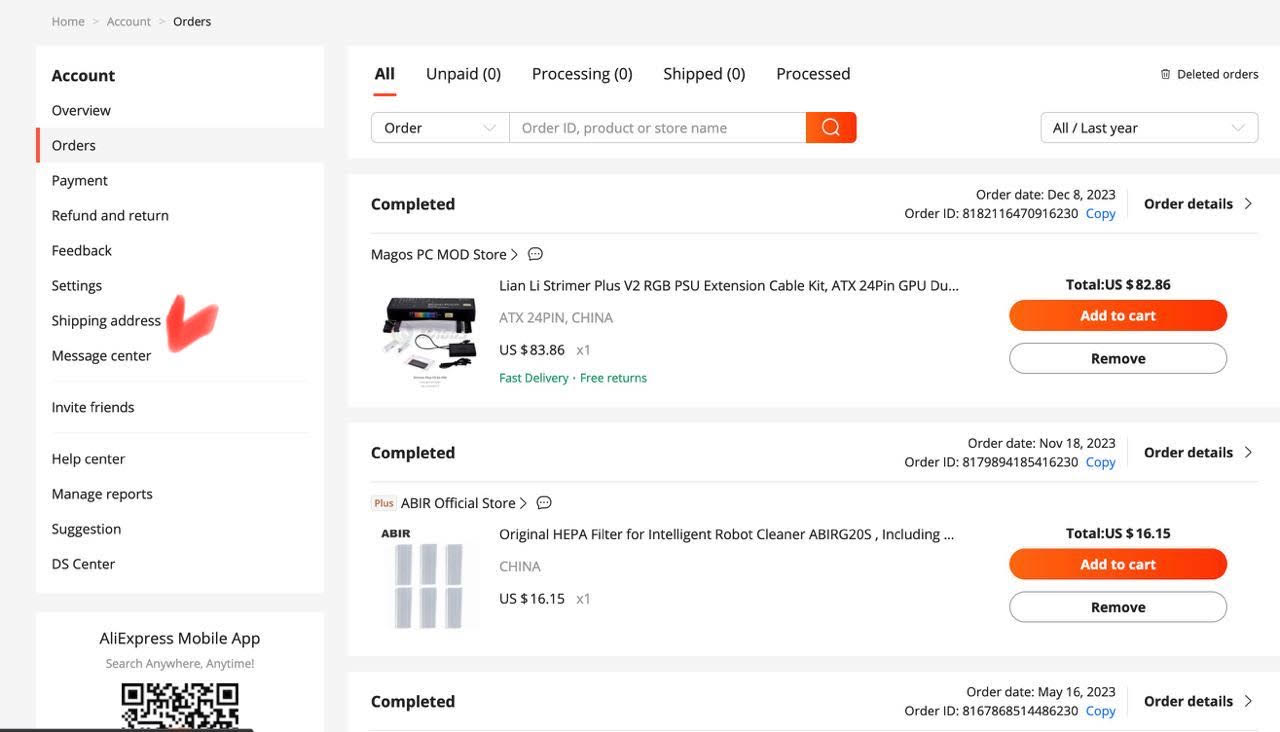Click the US $83.86 item price
The width and height of the screenshot is (1280, 732).
point(532,350)
